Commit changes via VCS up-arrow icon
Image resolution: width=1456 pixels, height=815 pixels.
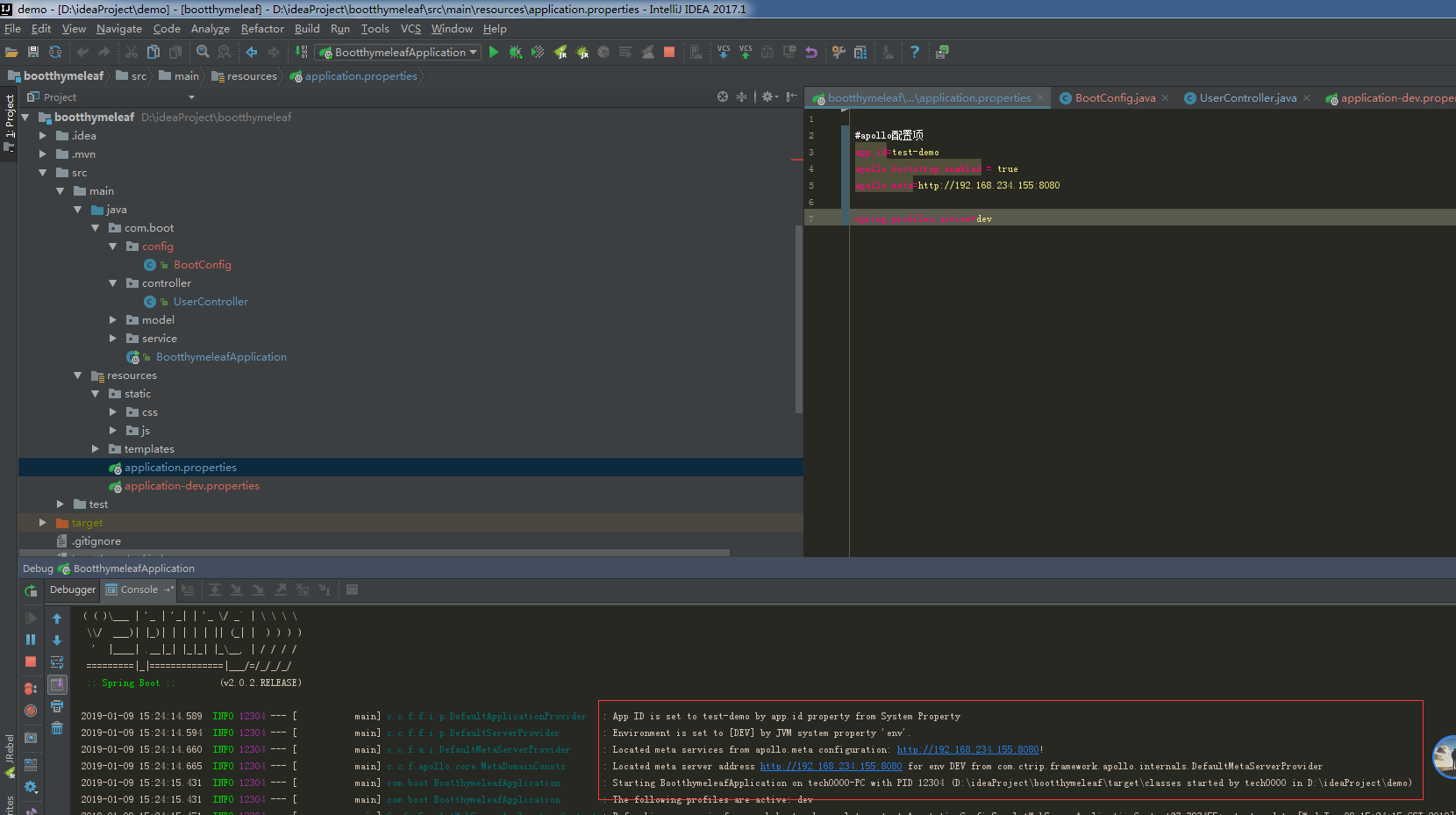coord(746,52)
